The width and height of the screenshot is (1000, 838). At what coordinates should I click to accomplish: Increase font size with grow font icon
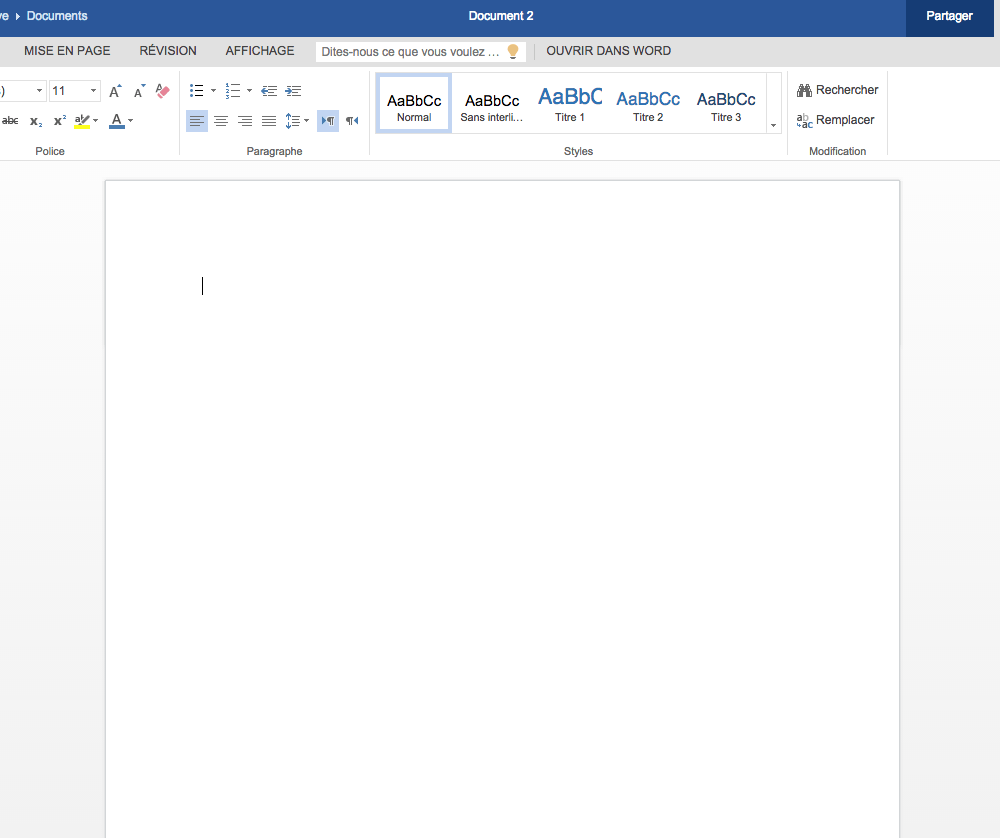(115, 91)
